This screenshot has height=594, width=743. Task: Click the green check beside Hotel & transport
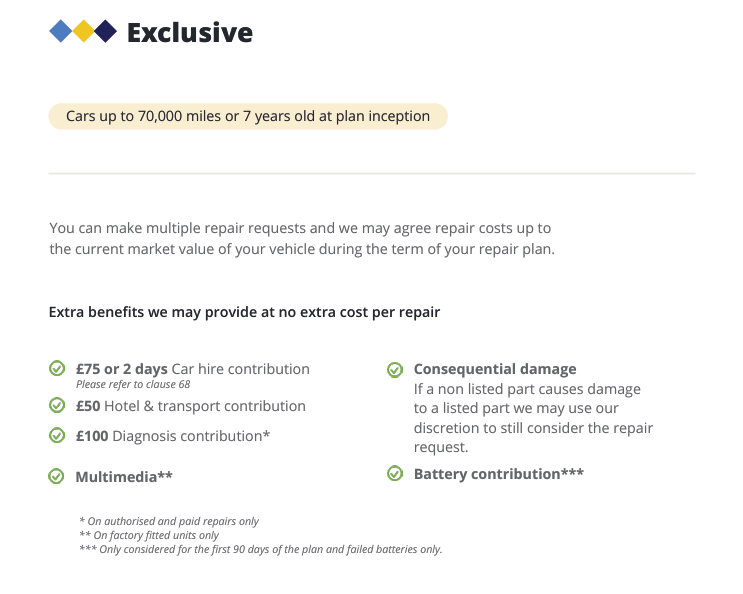57,405
